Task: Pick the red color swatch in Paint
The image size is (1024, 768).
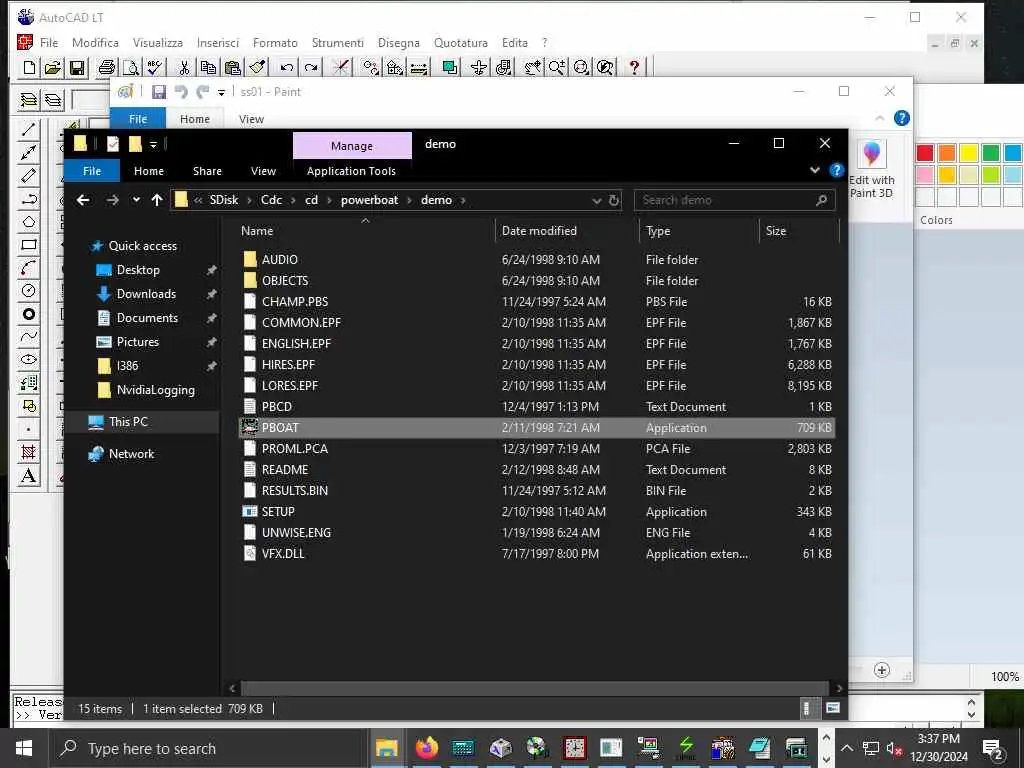Action: coord(925,153)
